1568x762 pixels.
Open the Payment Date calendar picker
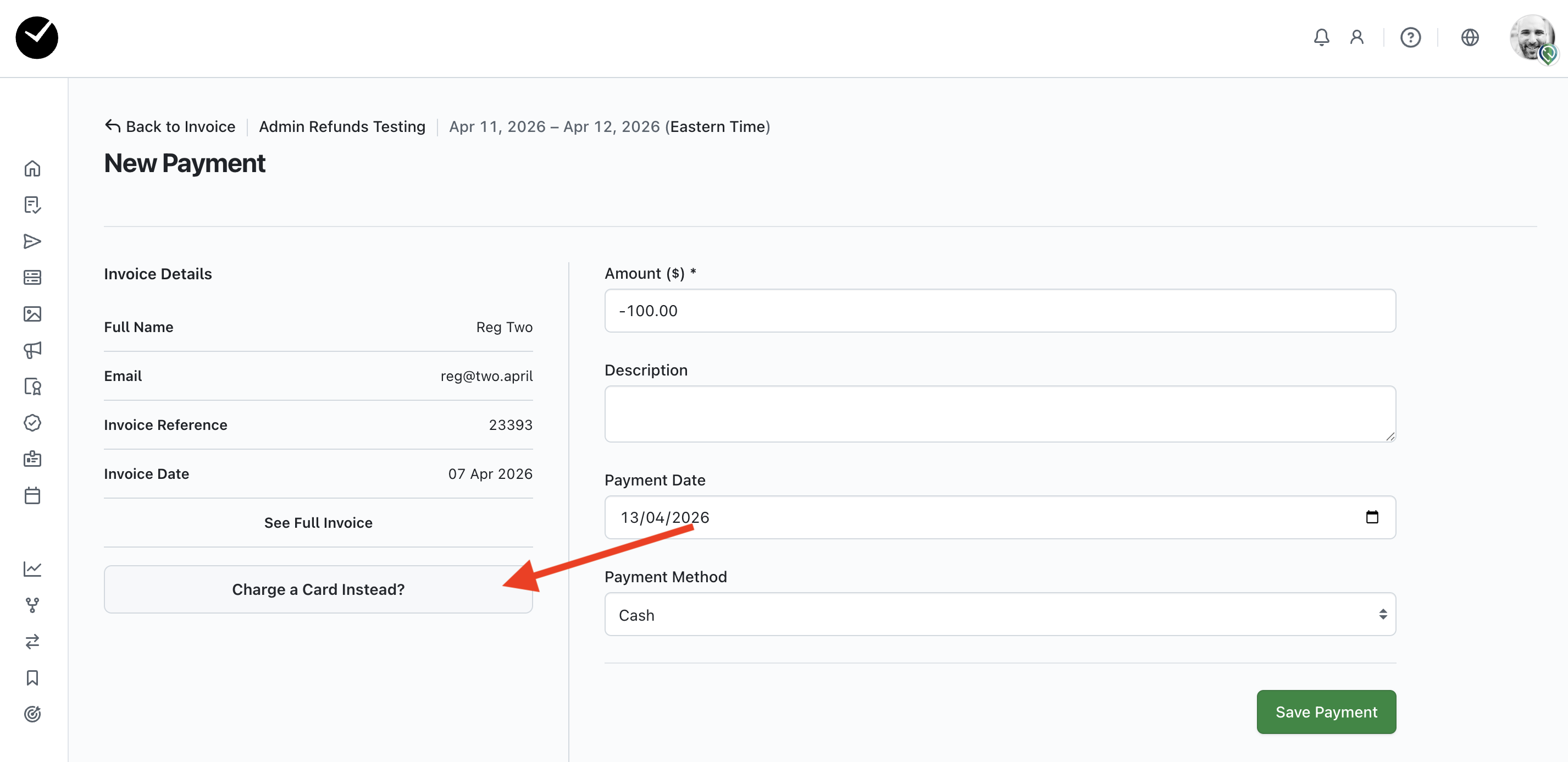tap(1371, 517)
